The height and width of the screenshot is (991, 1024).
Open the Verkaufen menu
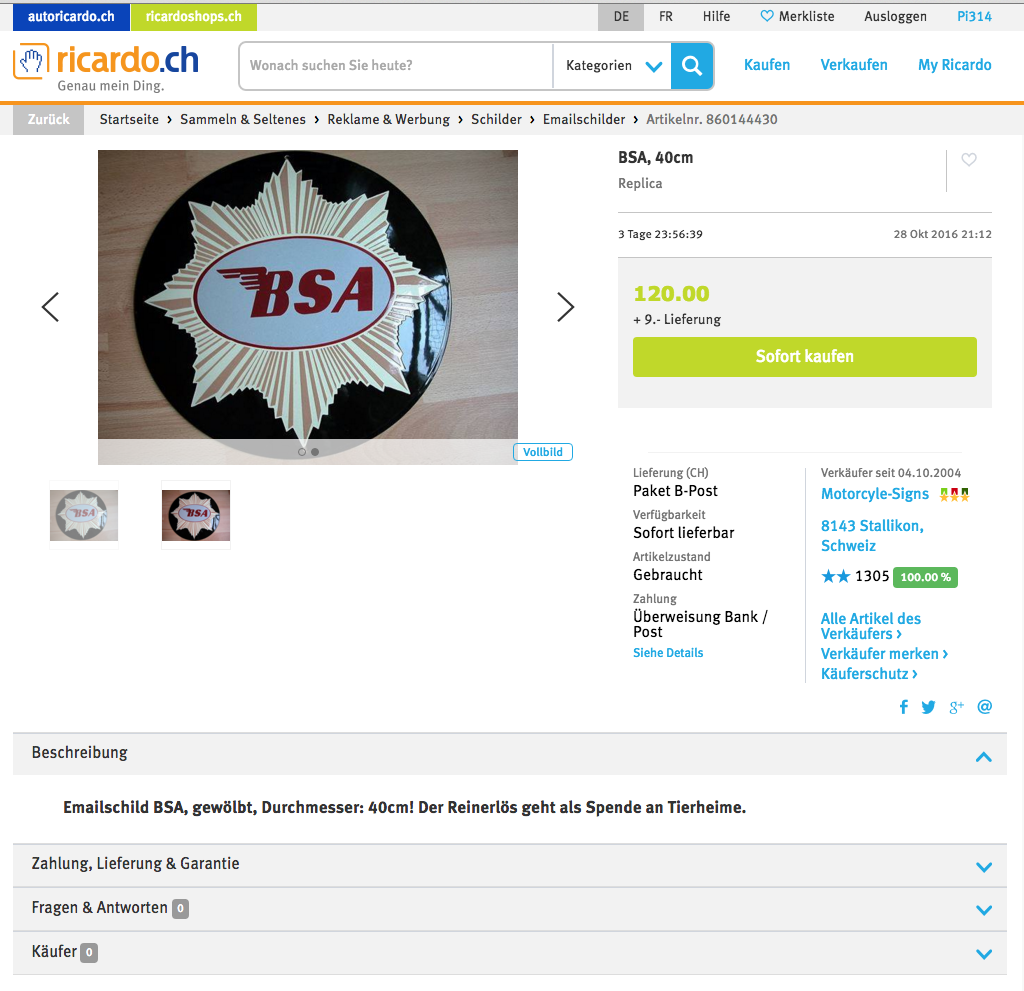tap(854, 65)
